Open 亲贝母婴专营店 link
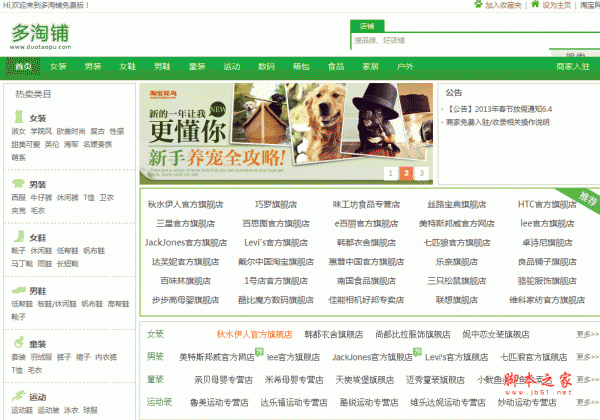 coord(223,380)
